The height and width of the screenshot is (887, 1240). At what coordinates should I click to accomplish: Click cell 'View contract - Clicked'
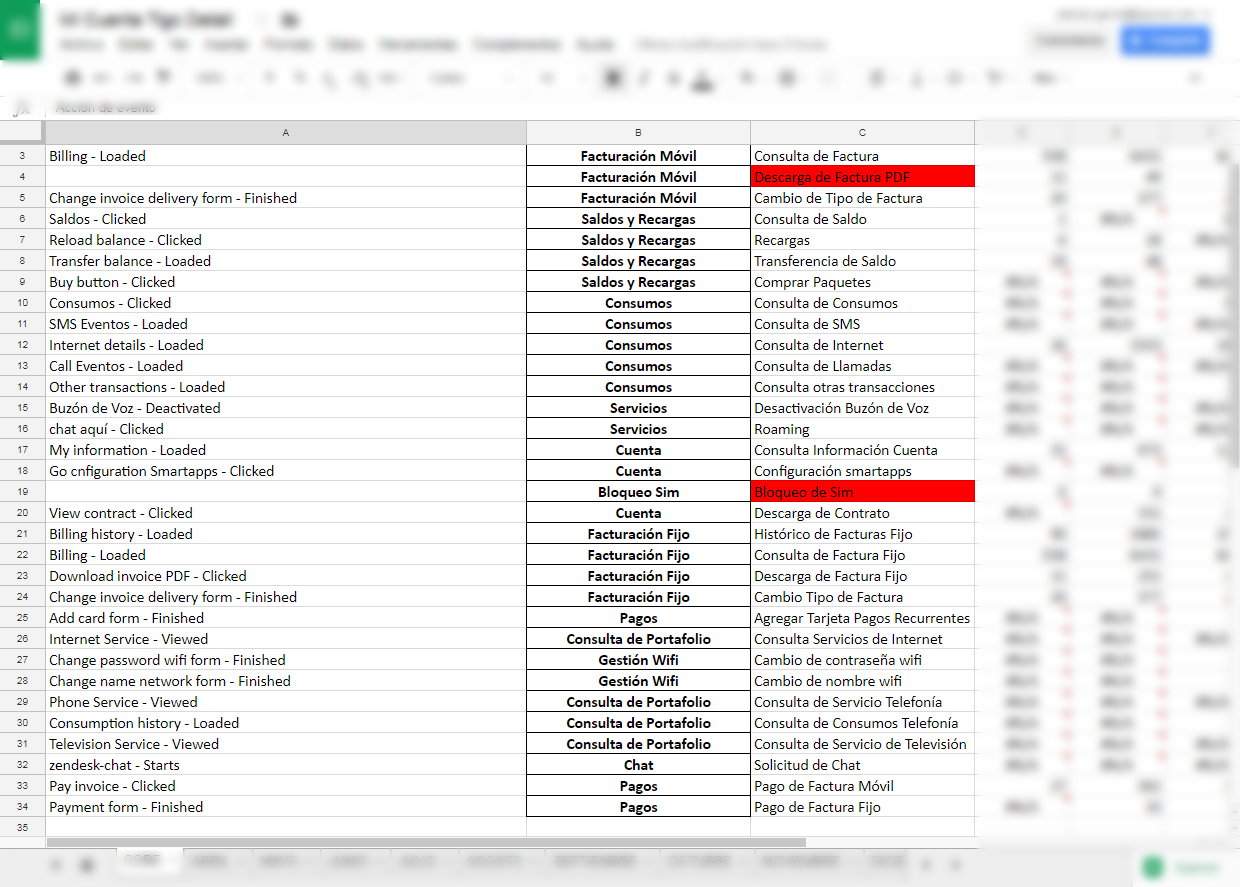click(x=286, y=513)
